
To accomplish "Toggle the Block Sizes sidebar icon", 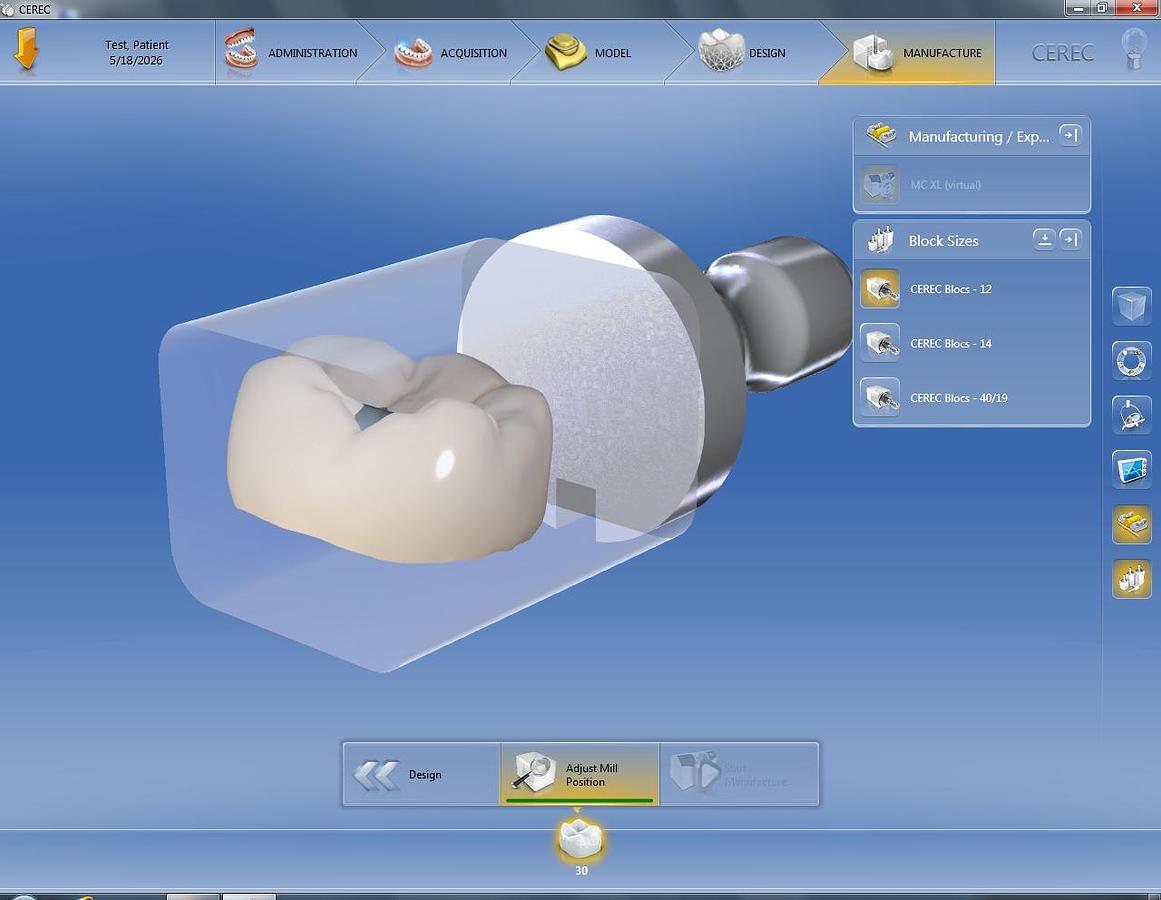I will [1131, 579].
